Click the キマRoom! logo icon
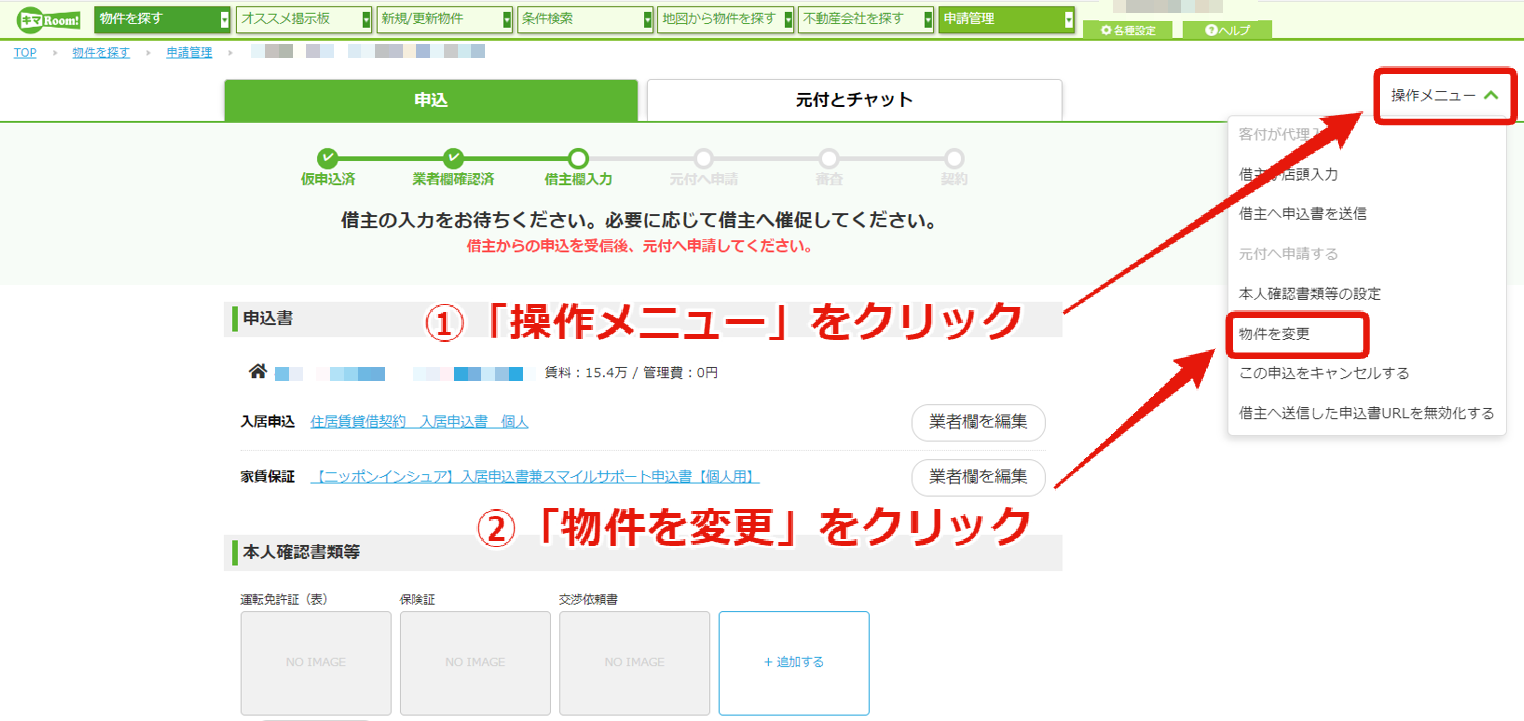This screenshot has width=1524, height=721. tap(51, 19)
